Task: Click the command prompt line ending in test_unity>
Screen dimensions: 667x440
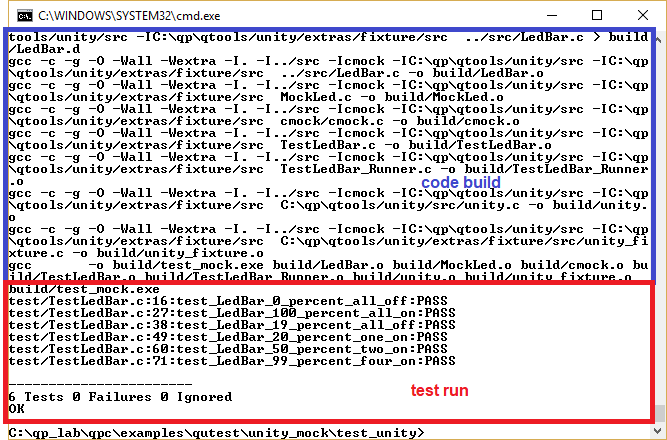Action: coord(215,432)
